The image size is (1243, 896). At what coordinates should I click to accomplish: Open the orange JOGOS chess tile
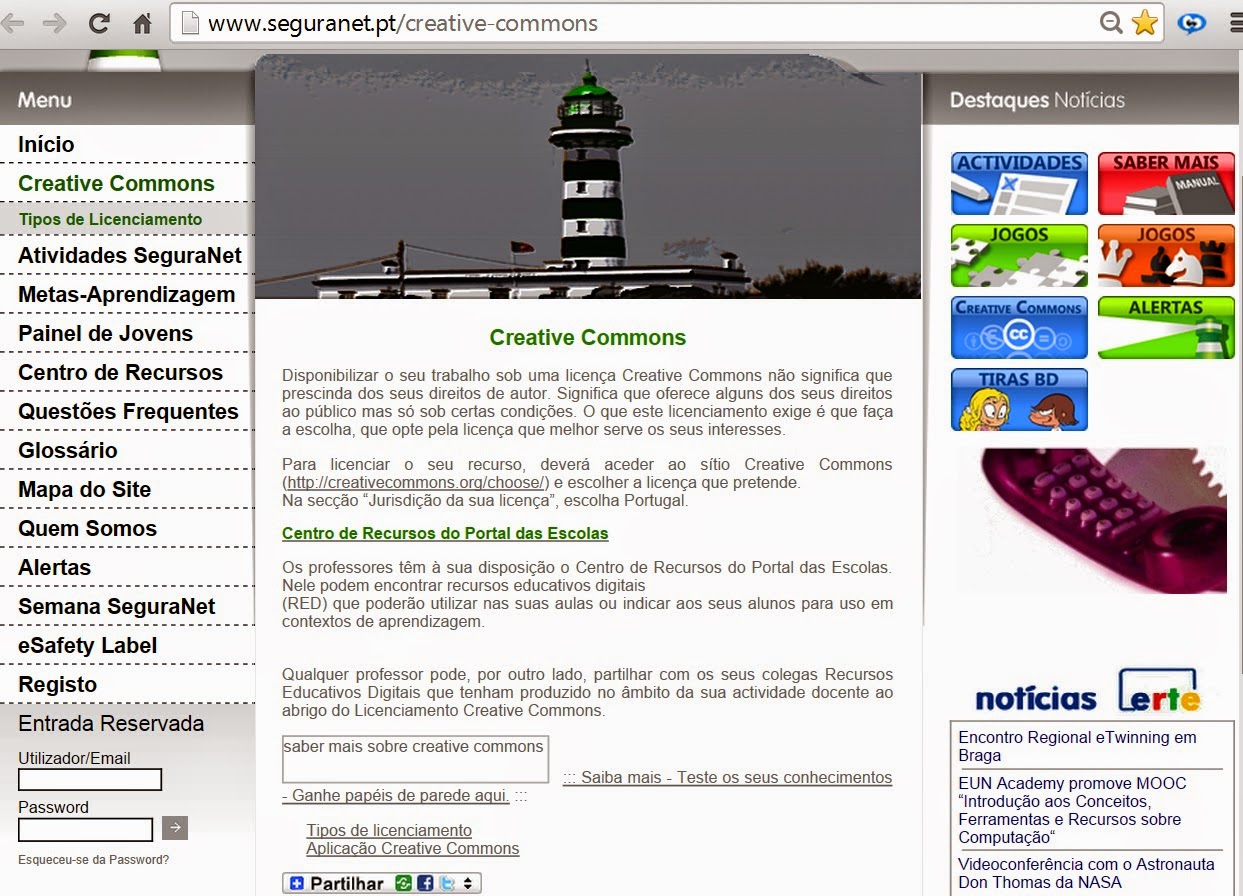point(1166,255)
